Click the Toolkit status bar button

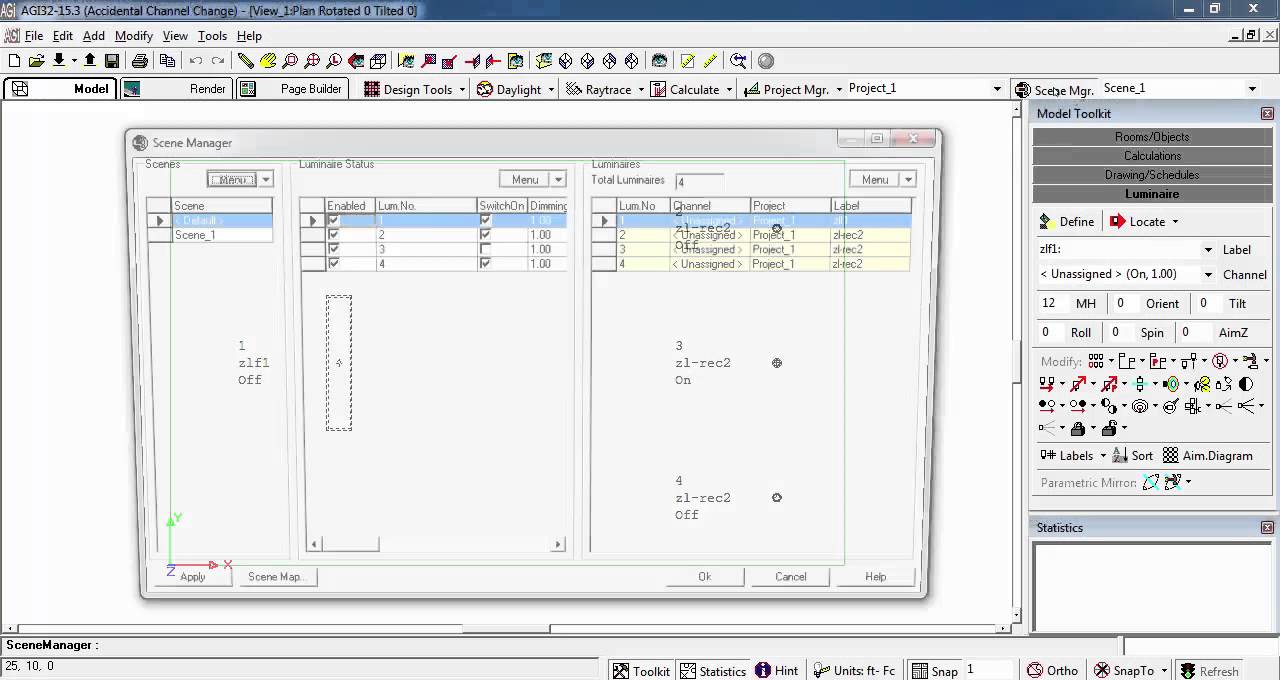tap(641, 671)
